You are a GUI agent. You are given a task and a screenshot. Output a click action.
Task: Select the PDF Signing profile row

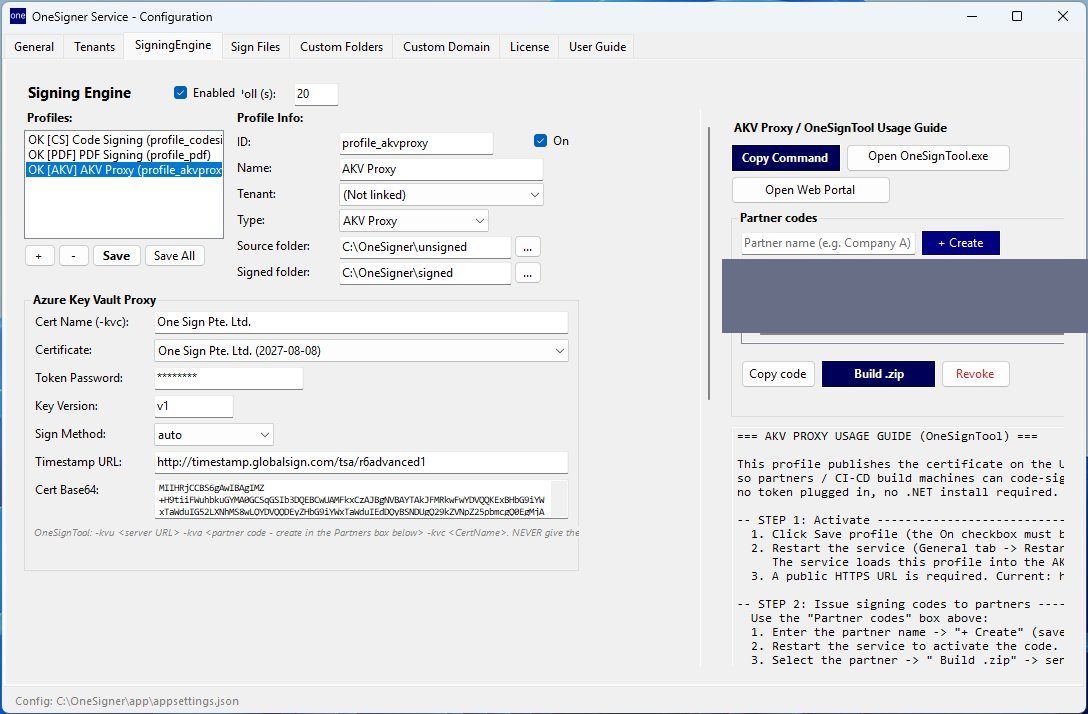pyautogui.click(x=124, y=155)
